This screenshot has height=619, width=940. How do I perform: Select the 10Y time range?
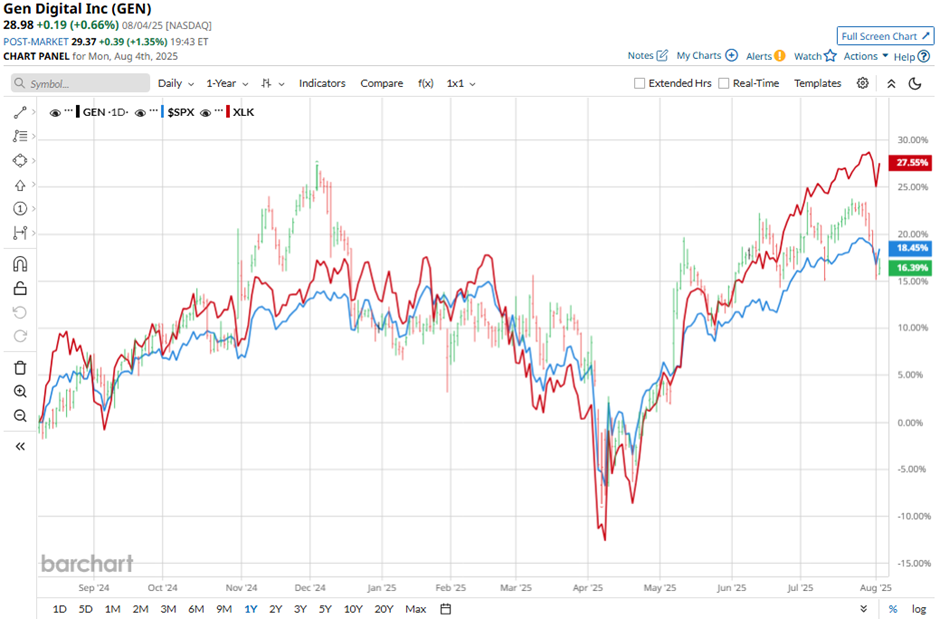click(353, 609)
